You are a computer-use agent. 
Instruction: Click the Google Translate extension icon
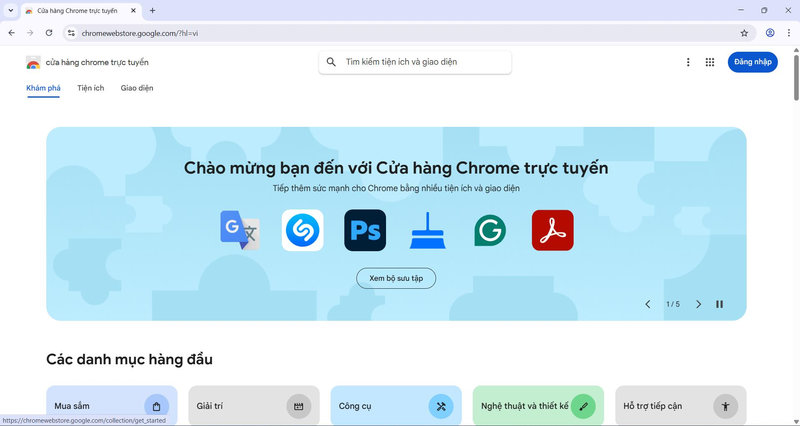[x=240, y=230]
